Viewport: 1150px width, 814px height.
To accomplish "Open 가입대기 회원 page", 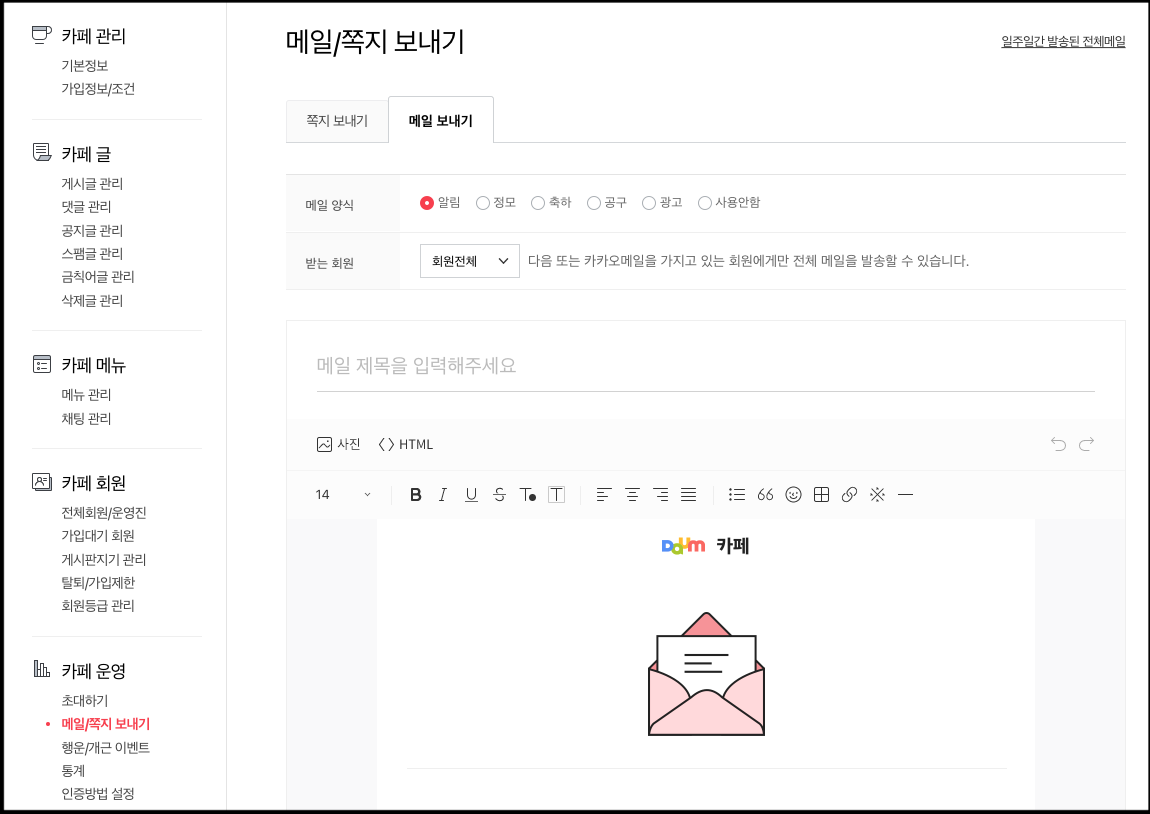I will (98, 536).
